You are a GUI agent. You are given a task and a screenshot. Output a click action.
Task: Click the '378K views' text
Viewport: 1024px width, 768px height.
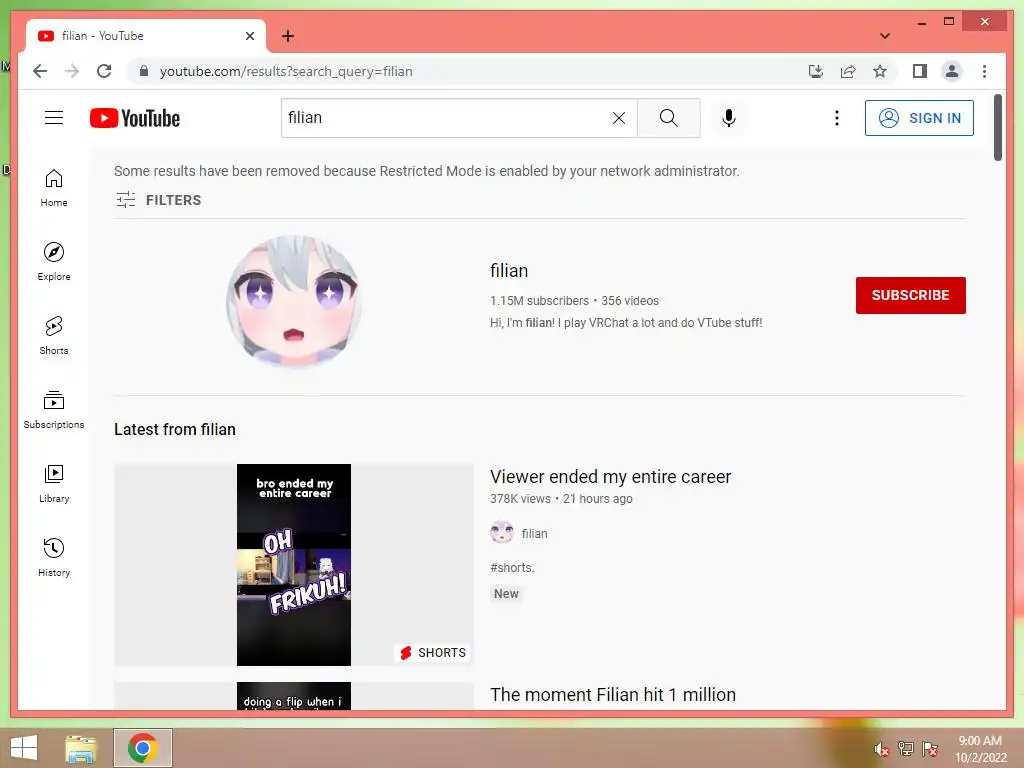coord(520,498)
